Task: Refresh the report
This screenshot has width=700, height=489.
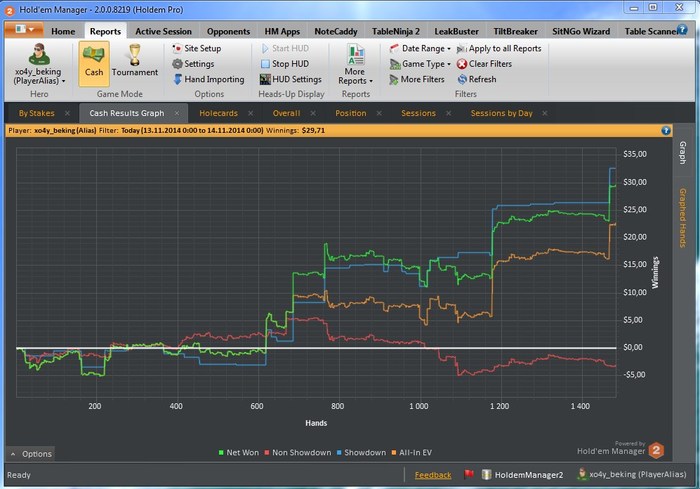Action: click(x=476, y=79)
